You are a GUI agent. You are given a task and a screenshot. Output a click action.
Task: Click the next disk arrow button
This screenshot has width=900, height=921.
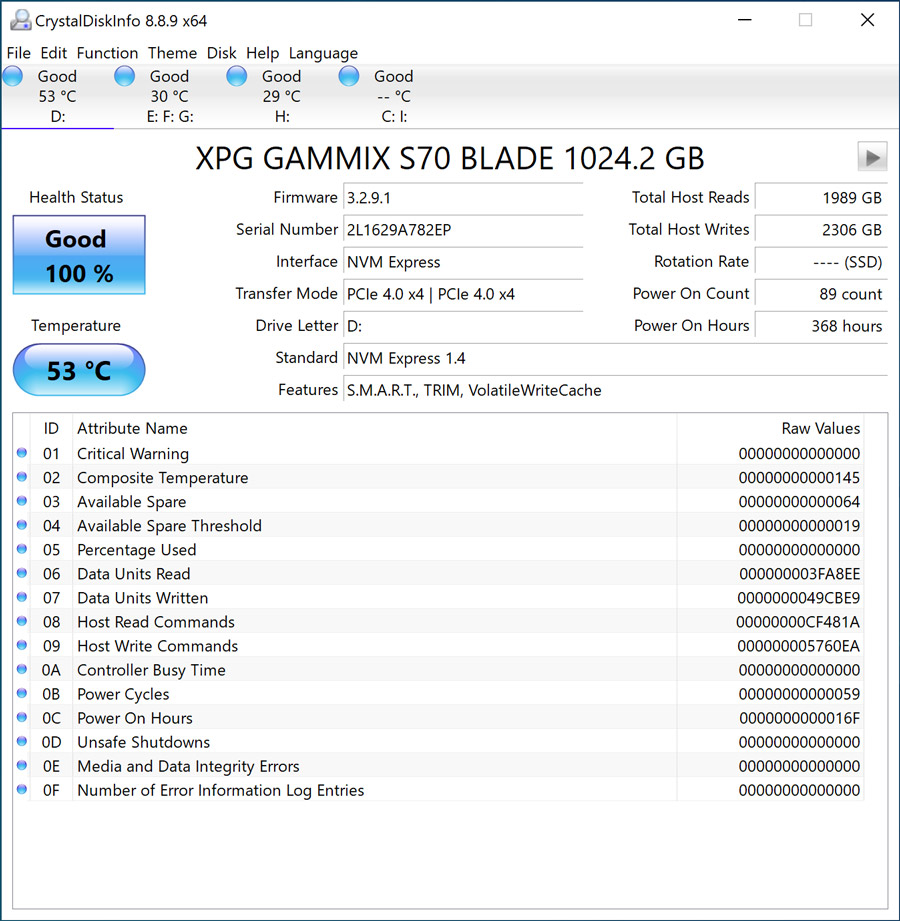tap(872, 157)
